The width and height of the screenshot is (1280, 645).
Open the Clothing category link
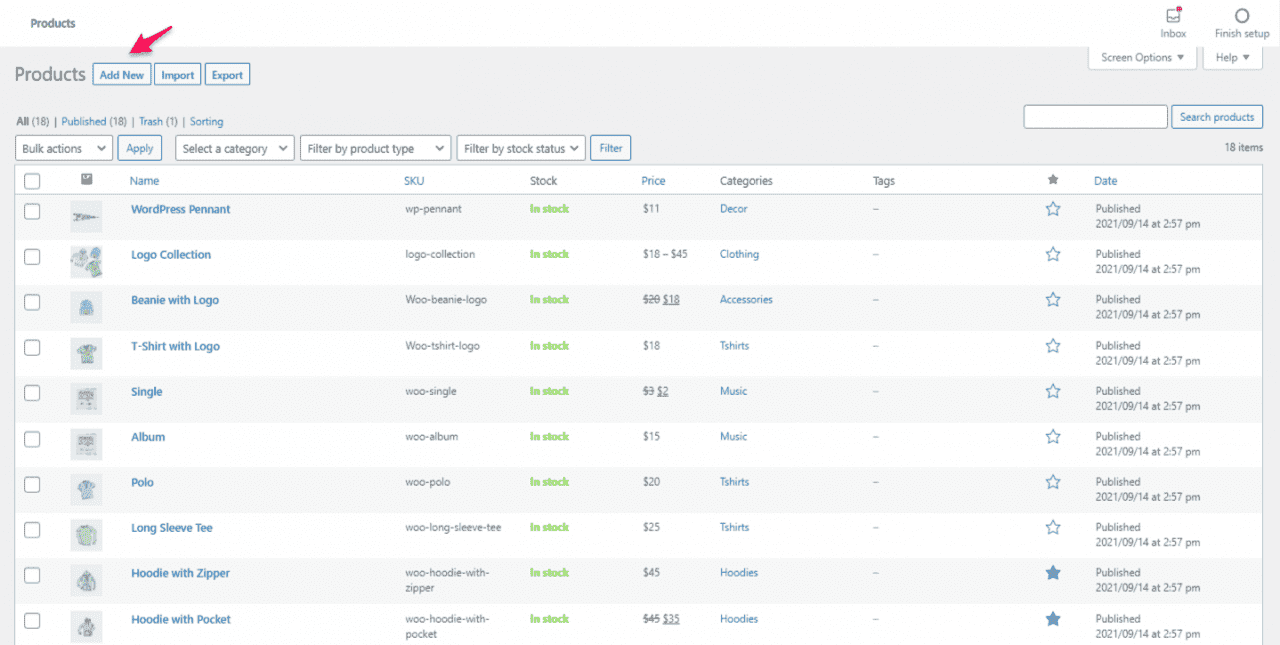739,254
